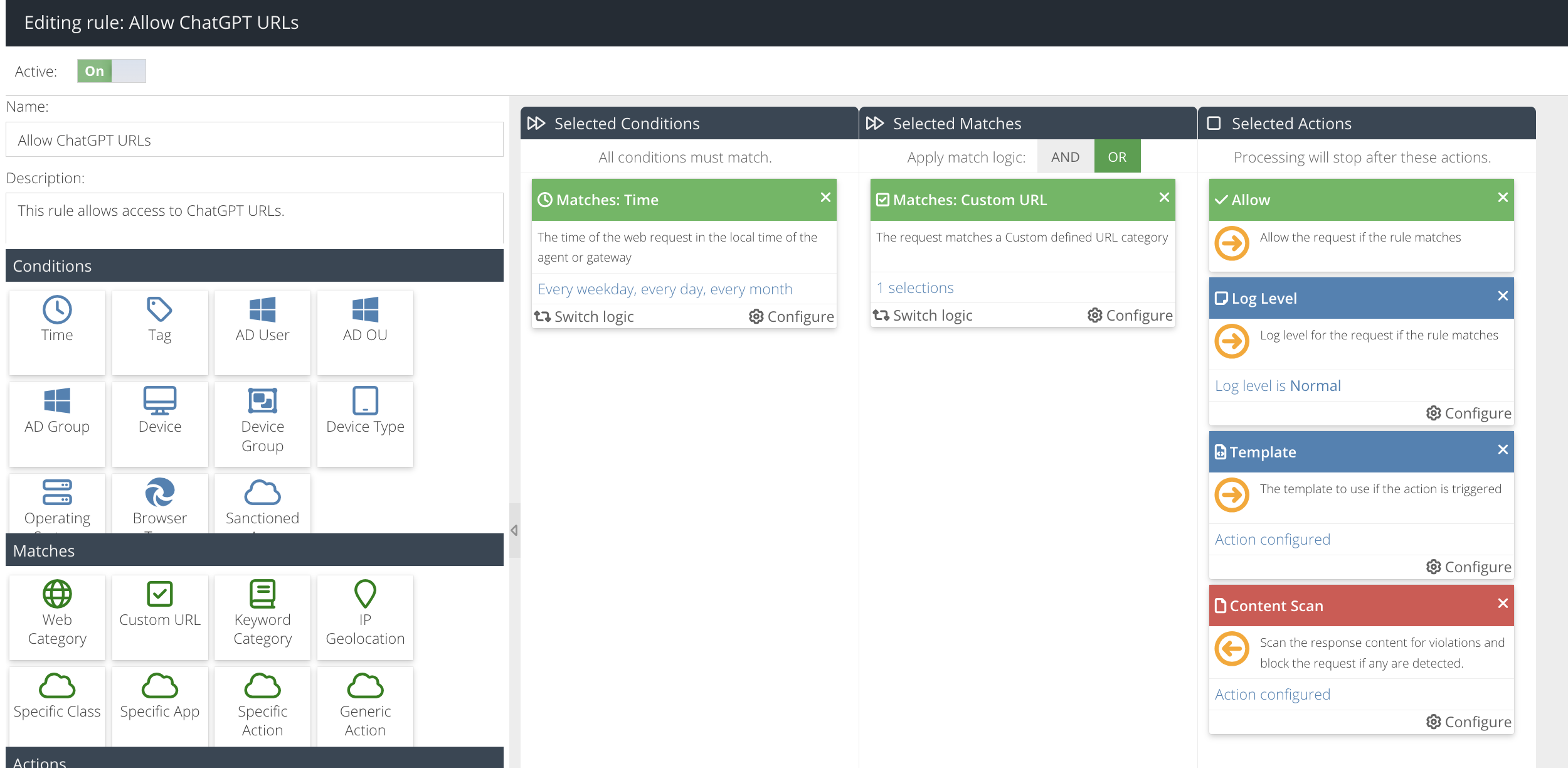Click the Description text area
The height and width of the screenshot is (768, 1568).
pos(255,218)
